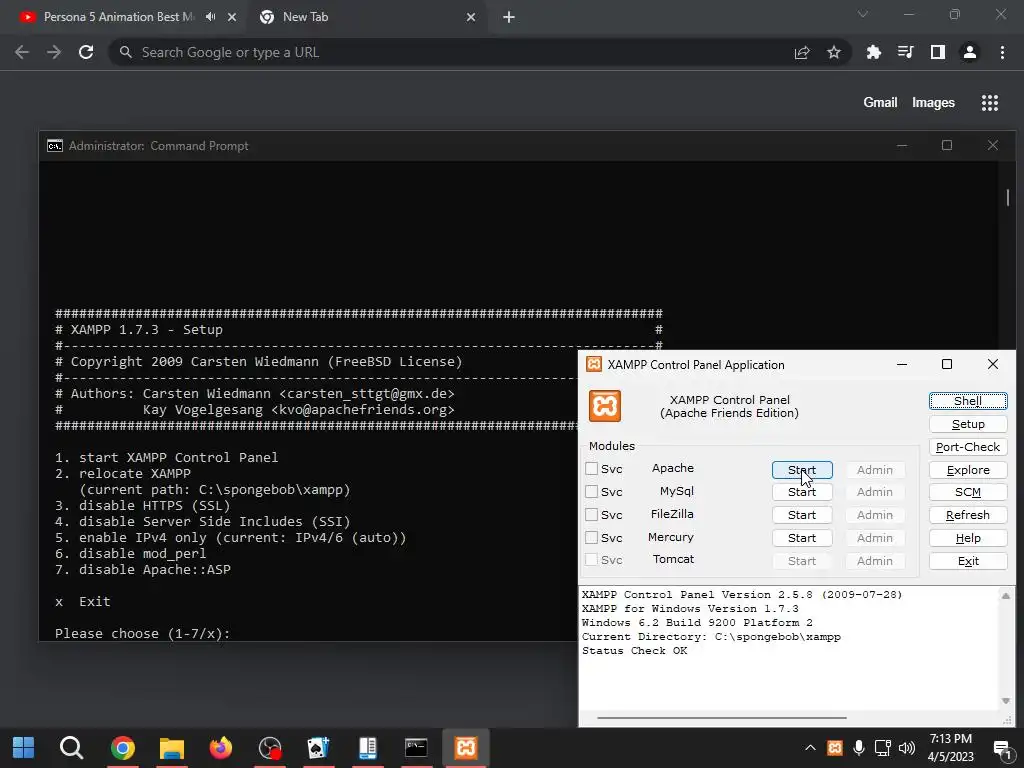Click the Explore button
This screenshot has height=768, width=1024.
(x=968, y=470)
